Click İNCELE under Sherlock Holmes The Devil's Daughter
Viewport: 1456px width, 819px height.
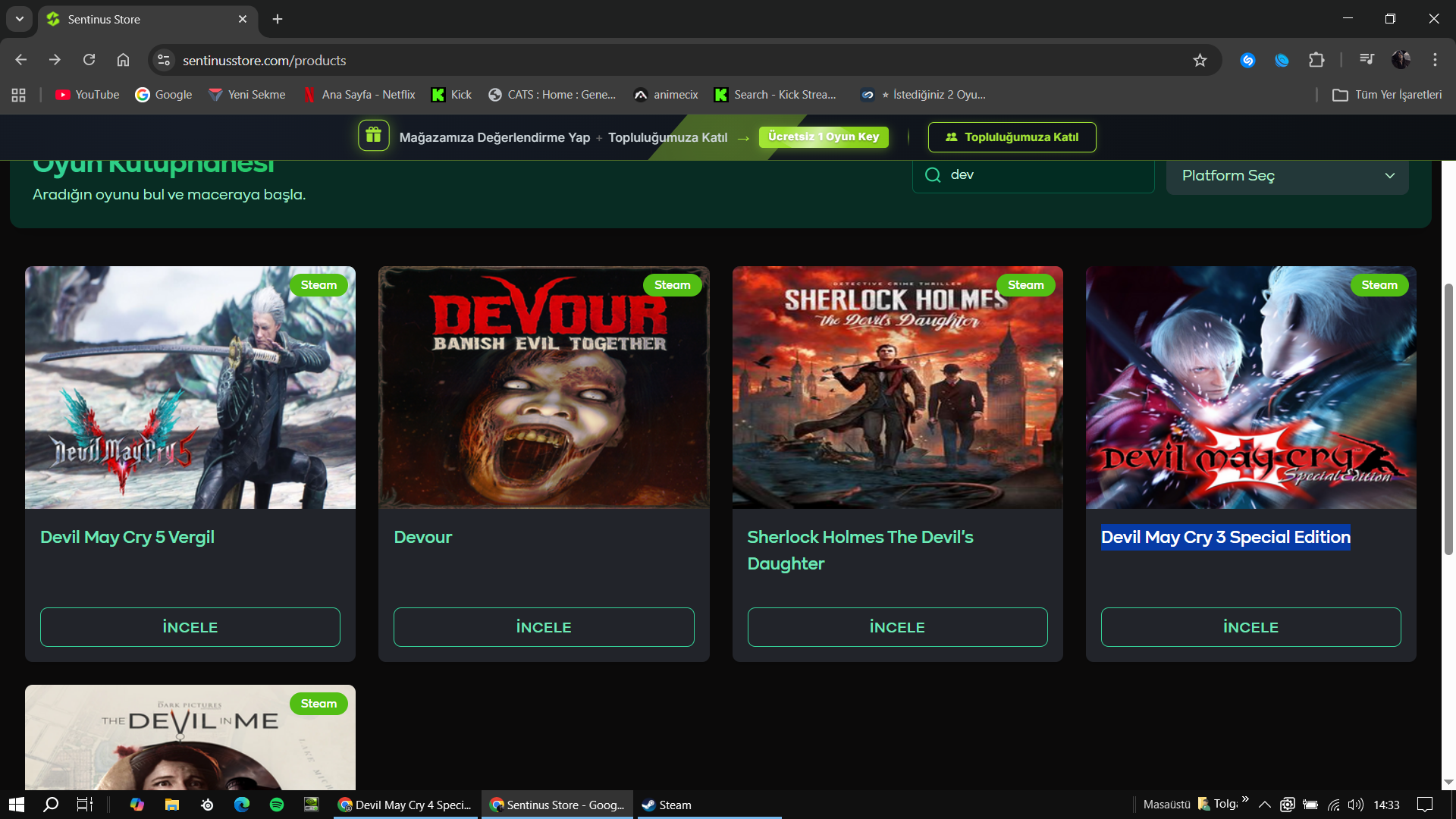[898, 627]
